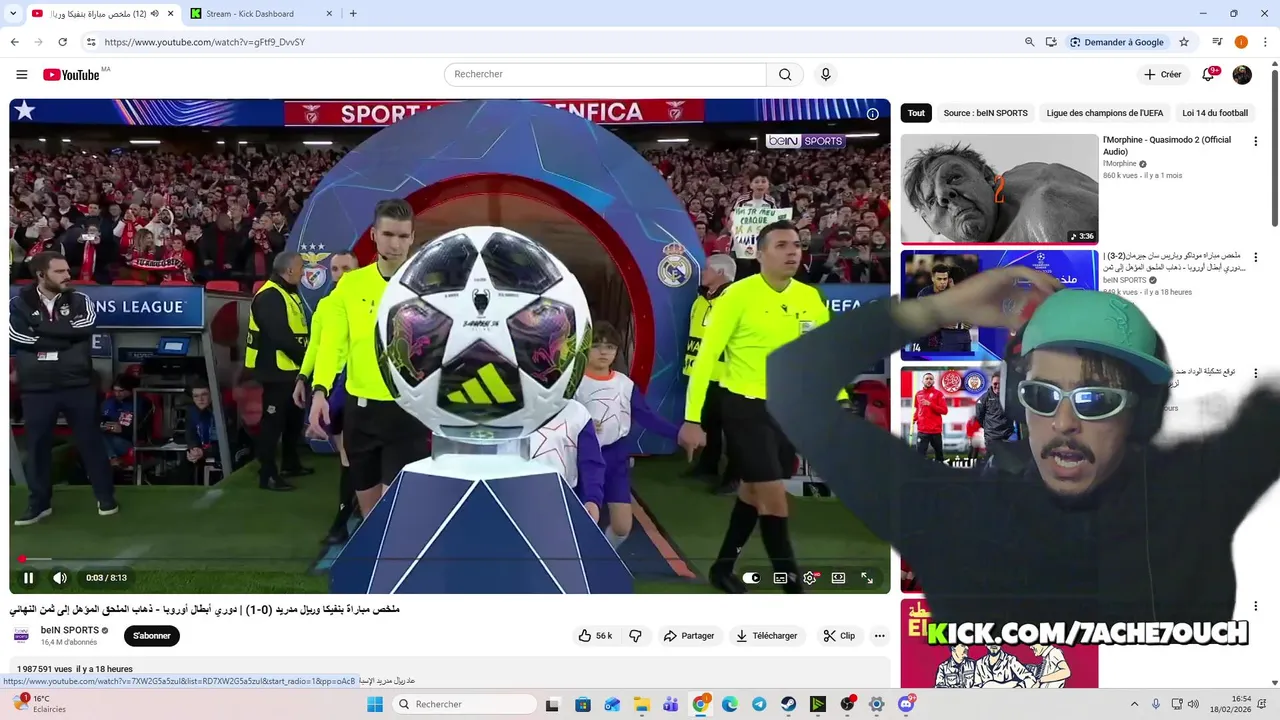The image size is (1280, 720).
Task: Click the search magnifier button
Action: tap(785, 74)
